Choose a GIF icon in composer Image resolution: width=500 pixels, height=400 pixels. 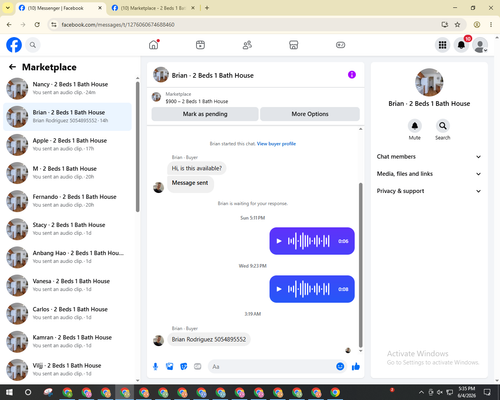[198, 367]
